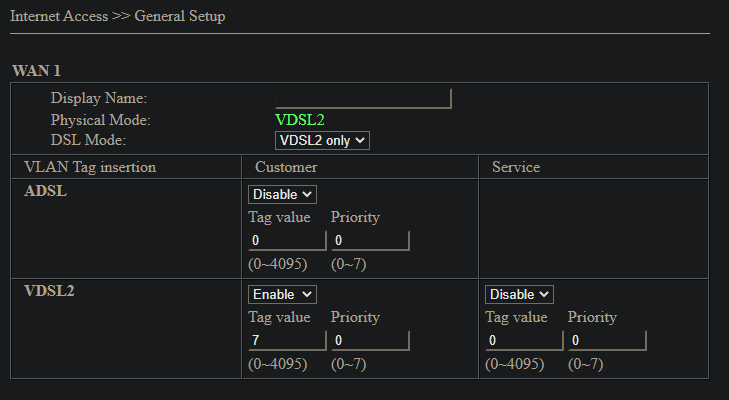Viewport: 729px width, 400px height.
Task: Click the bold VDSL2 row label
Action: [x=50, y=291]
